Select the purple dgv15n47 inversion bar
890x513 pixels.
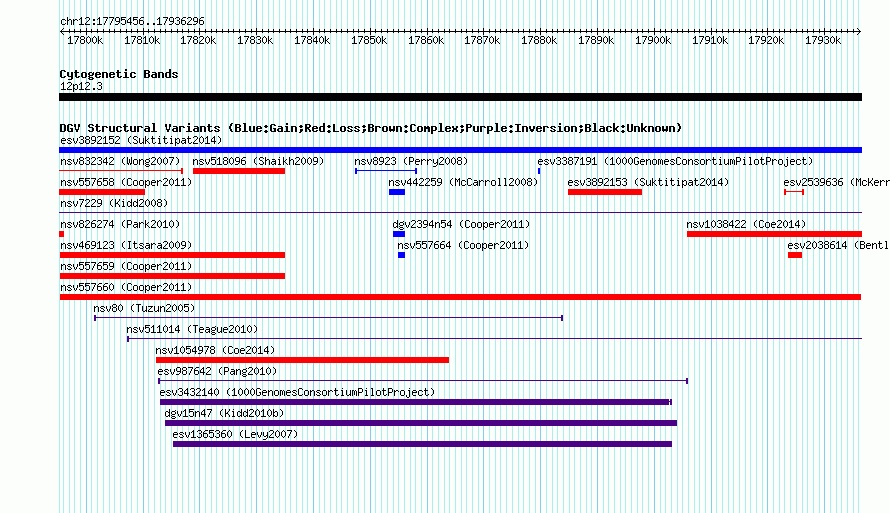click(421, 423)
